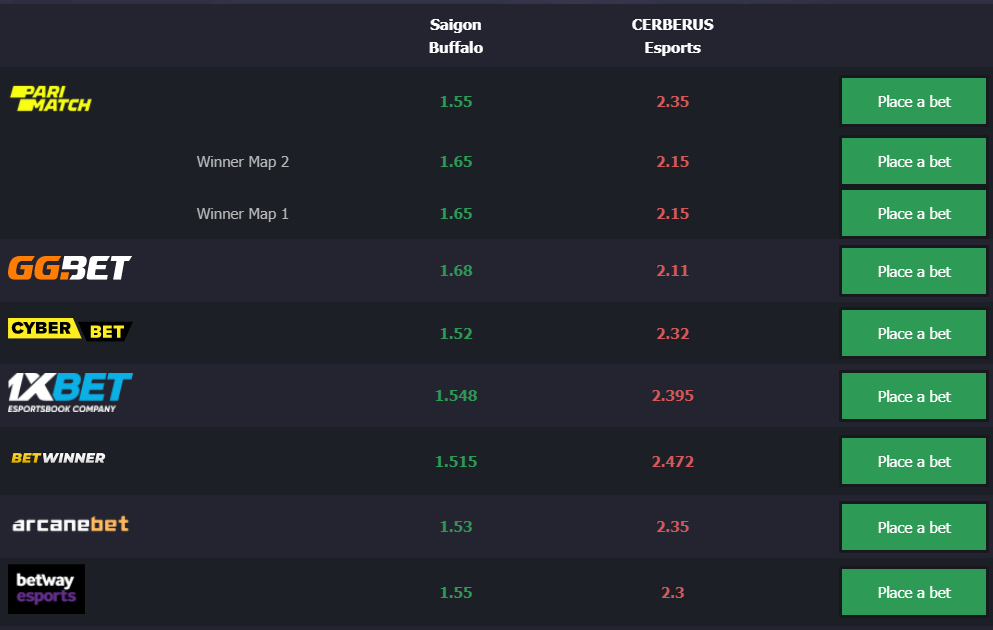Place a bet at GG.BET
This screenshot has width=993, height=630.
(913, 271)
